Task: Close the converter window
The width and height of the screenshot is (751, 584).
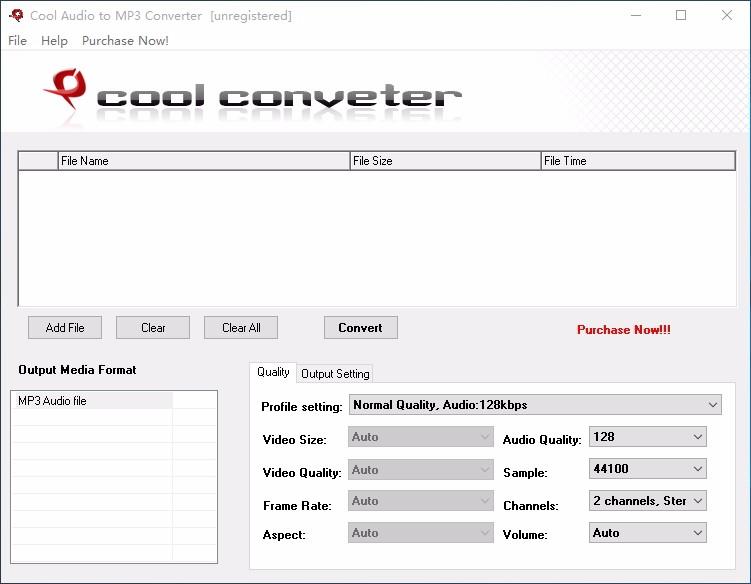Action: point(727,15)
